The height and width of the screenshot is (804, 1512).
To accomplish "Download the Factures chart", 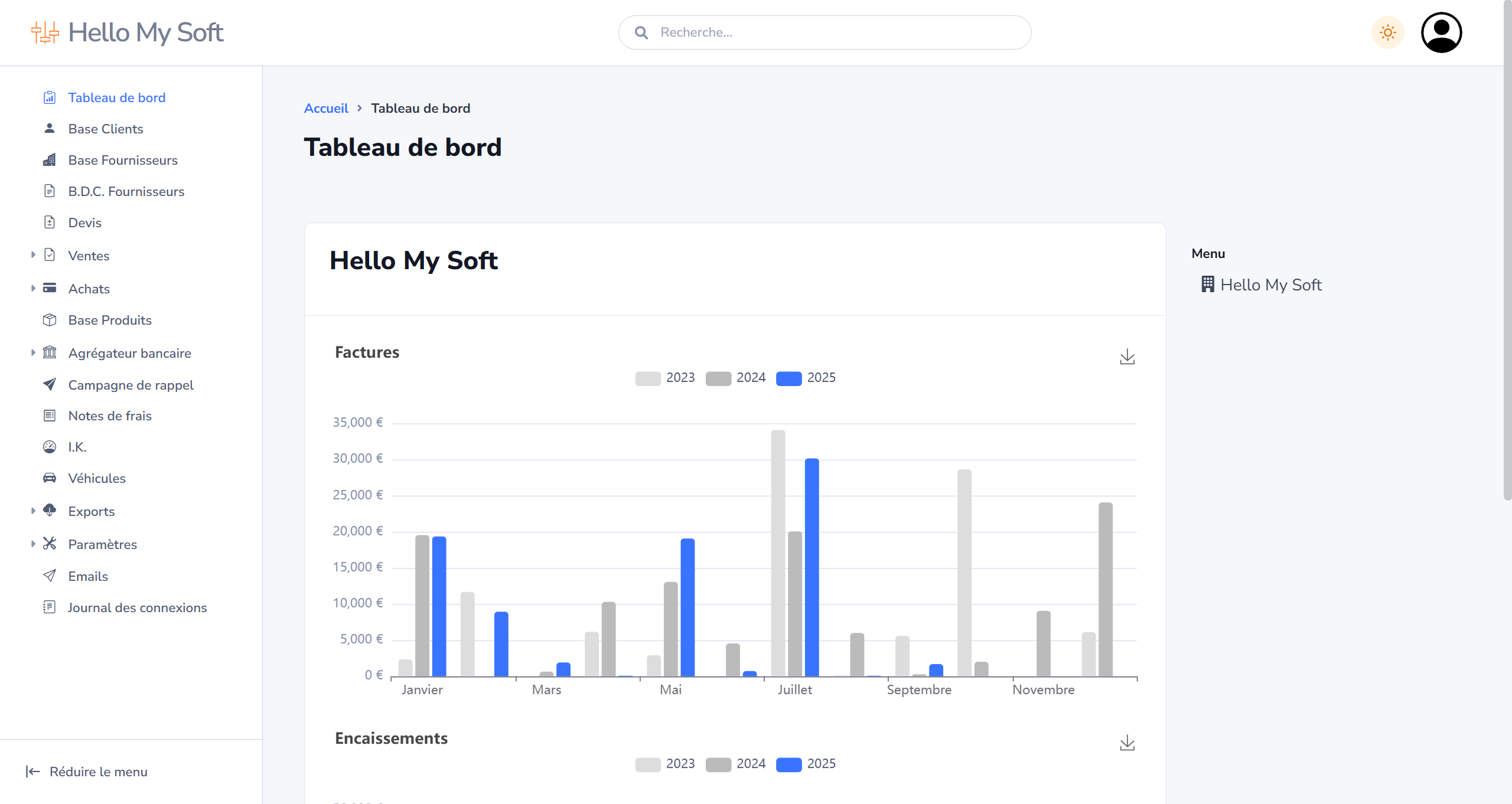I will coord(1127,357).
